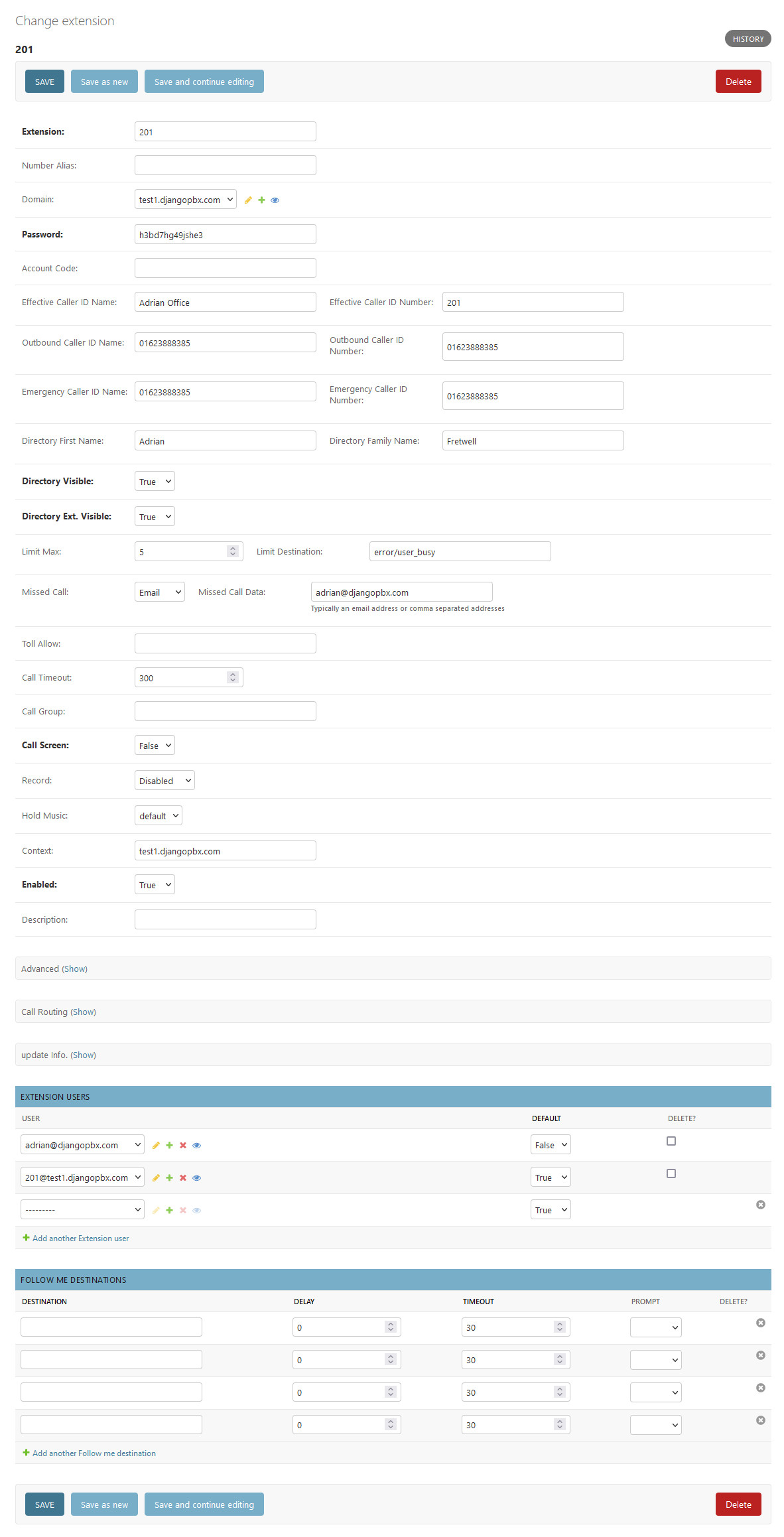Click the pencil icon next to Domain
The height and width of the screenshot is (1537, 784).
point(248,200)
